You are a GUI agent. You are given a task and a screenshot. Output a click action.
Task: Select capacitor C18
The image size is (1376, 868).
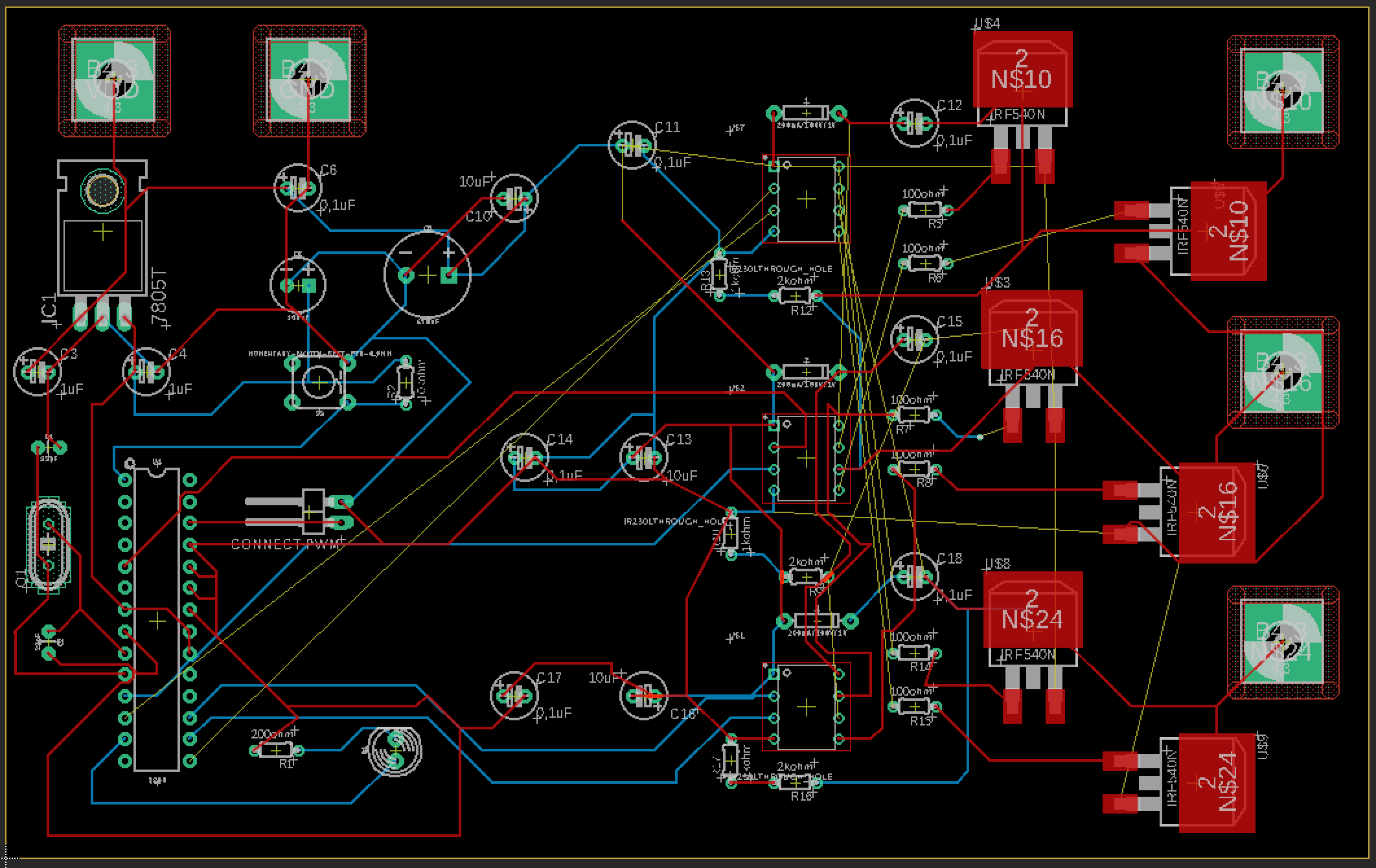(x=914, y=575)
